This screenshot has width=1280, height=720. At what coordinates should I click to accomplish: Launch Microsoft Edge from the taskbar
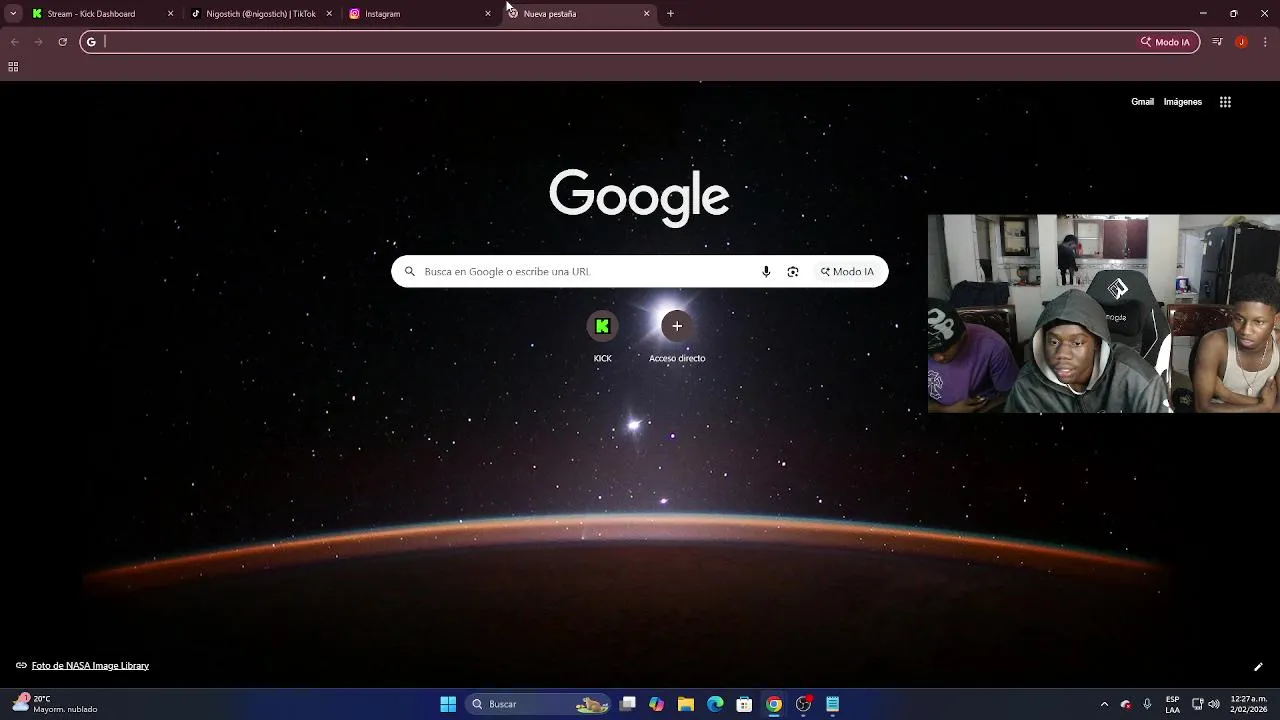715,704
